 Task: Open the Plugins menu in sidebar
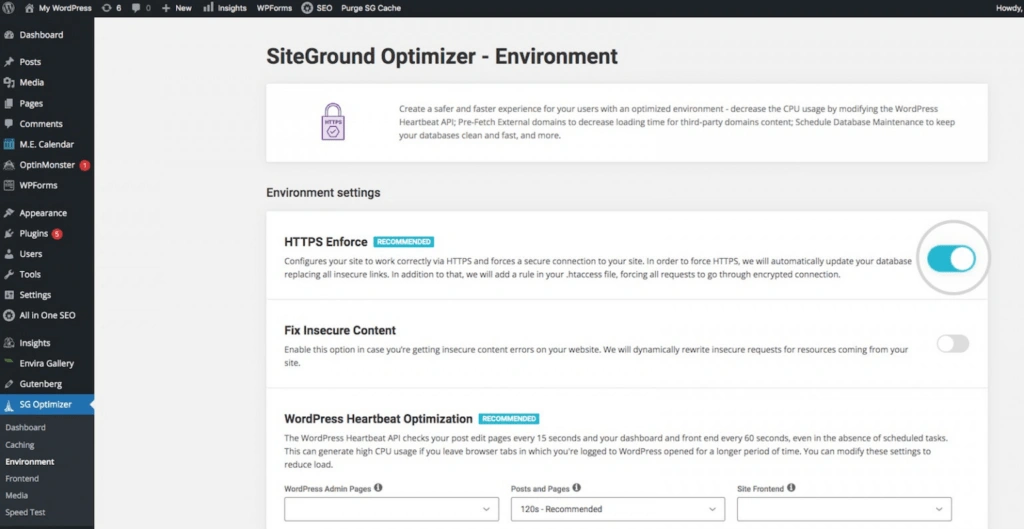click(x=33, y=234)
